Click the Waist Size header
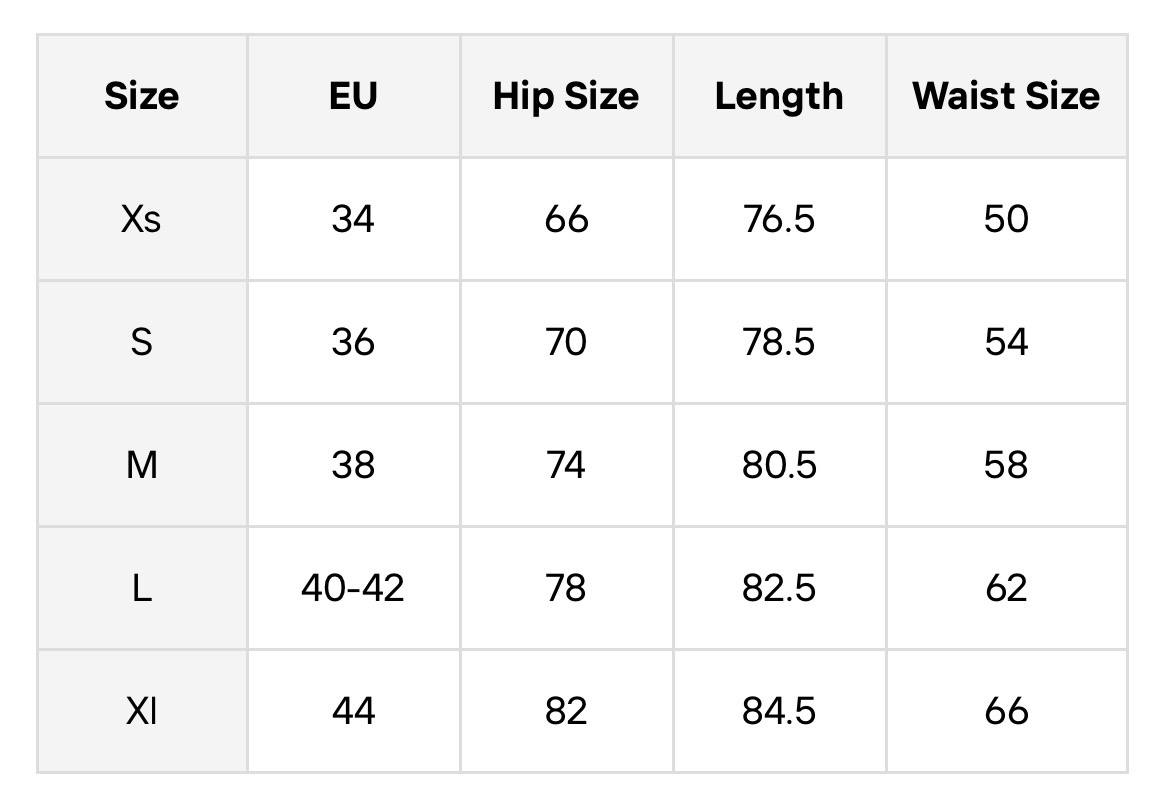 click(1006, 96)
